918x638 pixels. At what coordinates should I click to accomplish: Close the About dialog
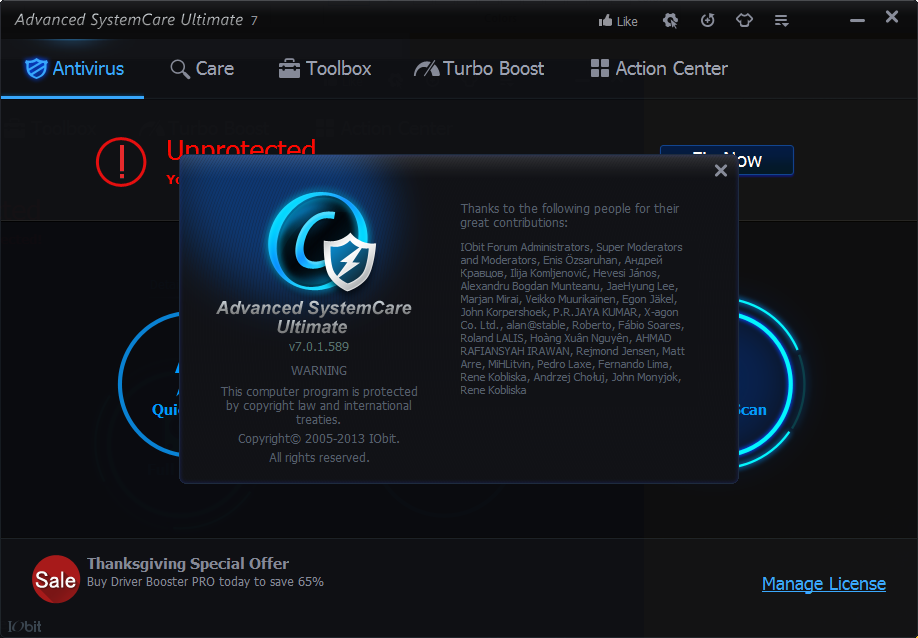[721, 170]
